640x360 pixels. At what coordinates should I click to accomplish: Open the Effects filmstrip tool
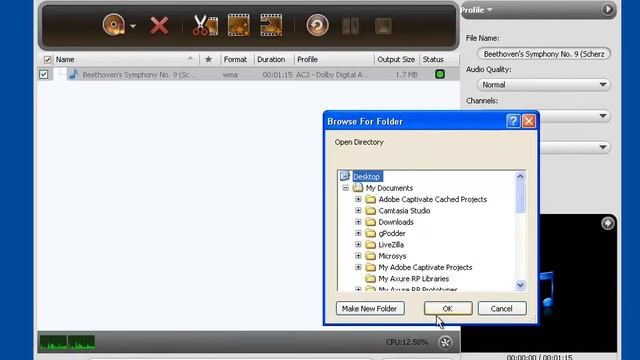[x=238, y=25]
